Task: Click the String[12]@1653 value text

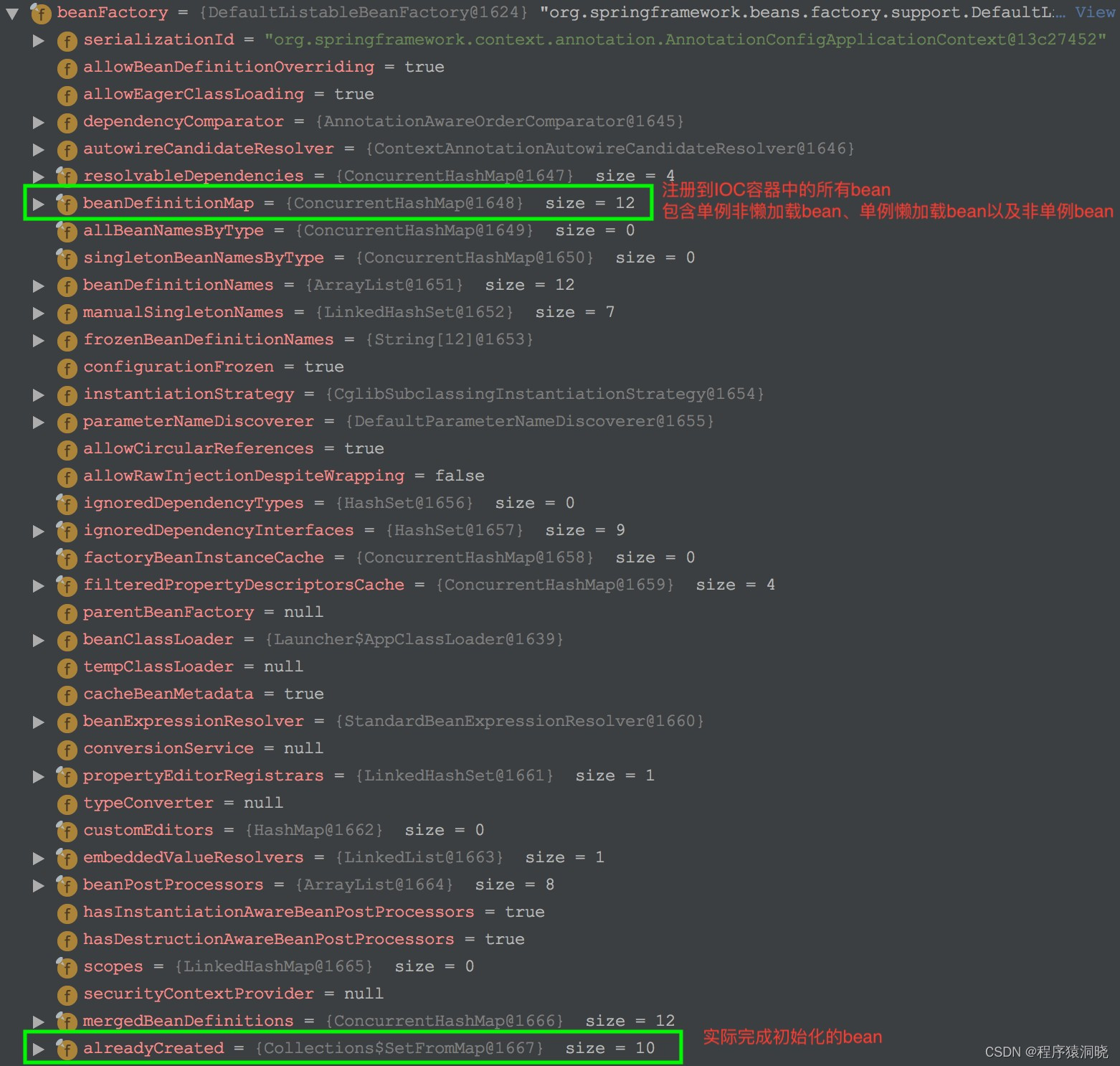Action: 450,339
